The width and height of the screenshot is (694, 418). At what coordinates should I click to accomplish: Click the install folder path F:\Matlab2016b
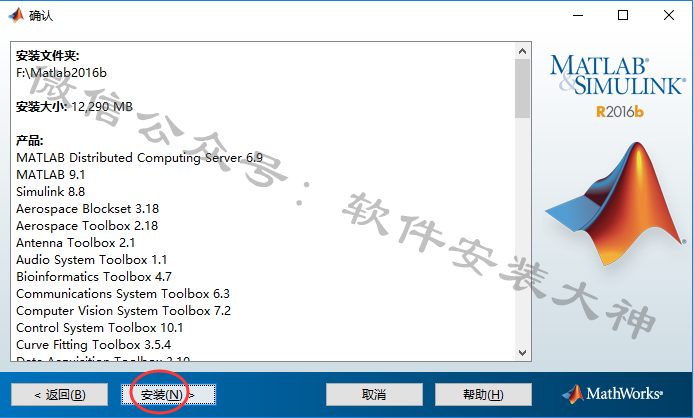pos(62,73)
